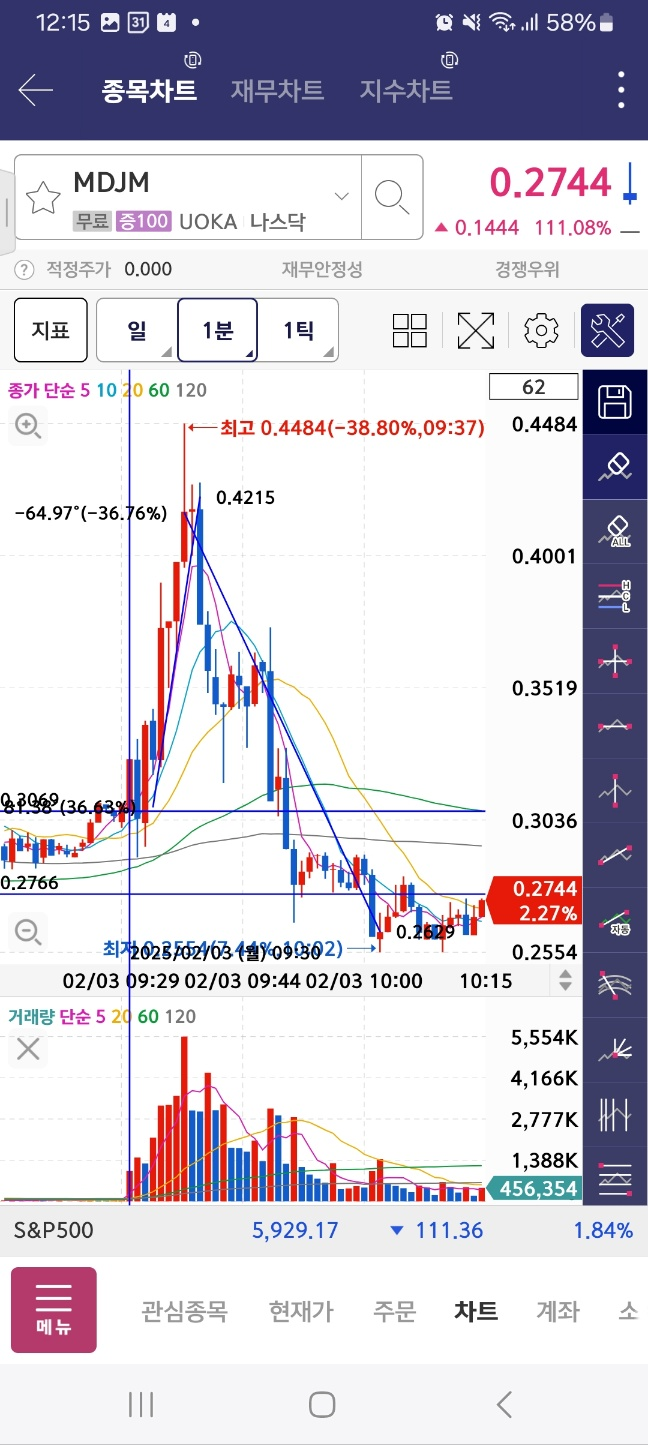Select the arc/speed resistance tool
Viewport: 648px width, 1445px height.
point(615,985)
